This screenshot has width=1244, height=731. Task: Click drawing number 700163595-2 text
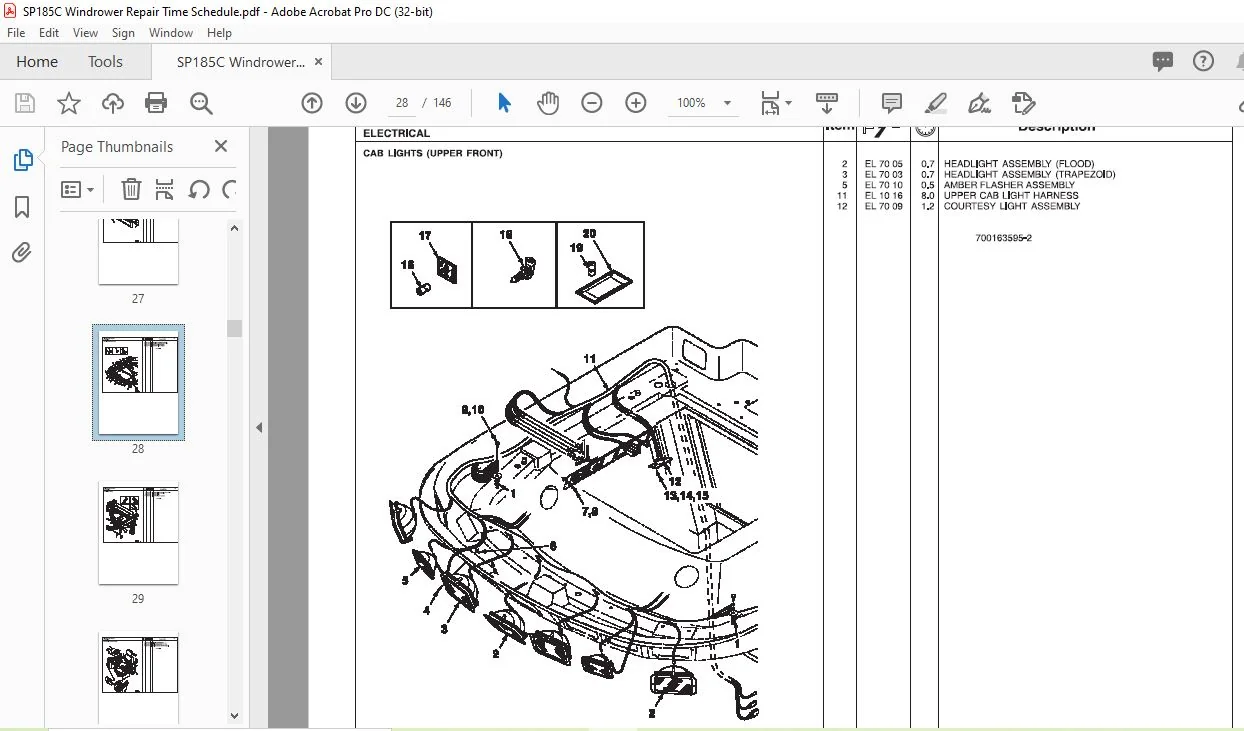tap(1003, 238)
